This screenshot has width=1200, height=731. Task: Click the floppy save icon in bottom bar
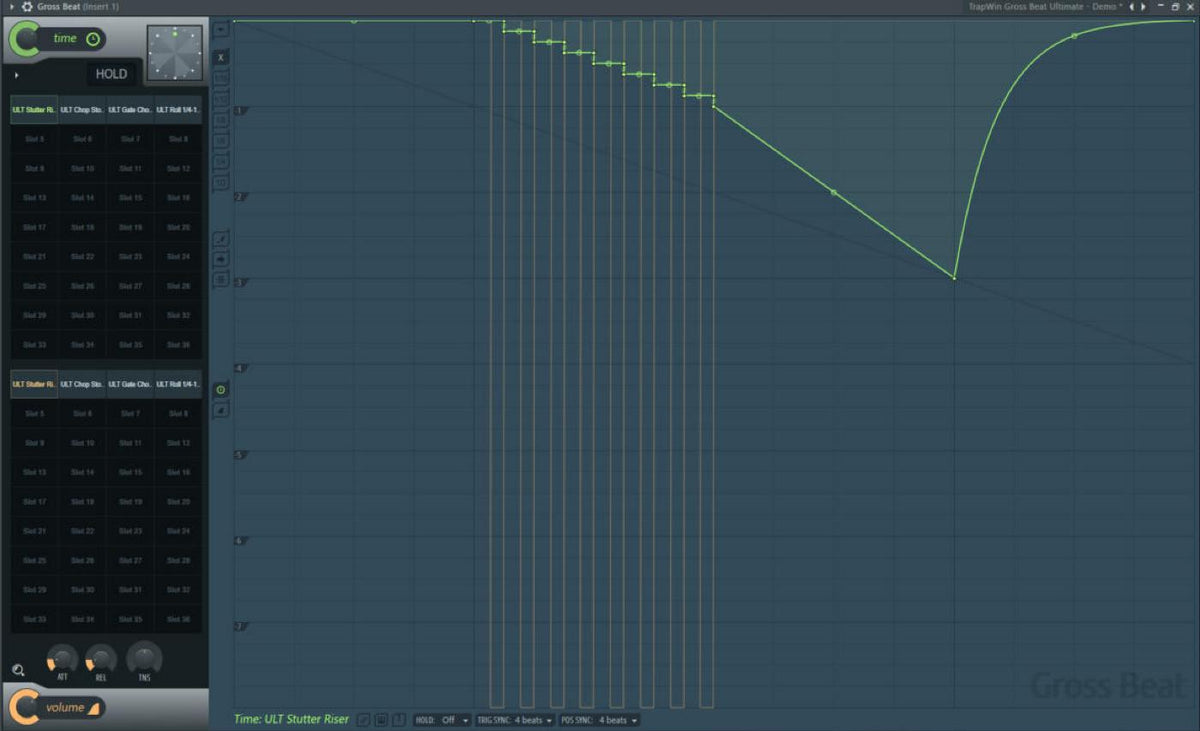point(381,720)
